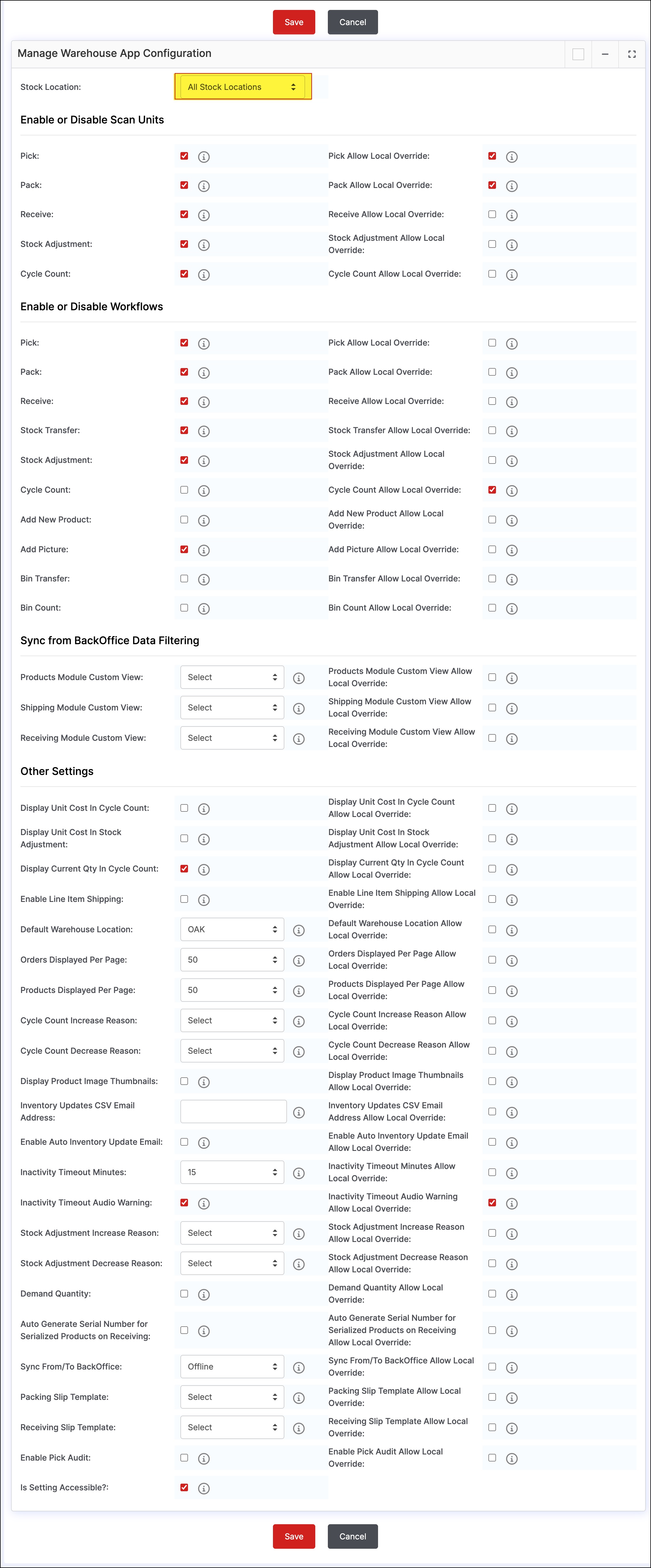Toggle Receive Allow Local Override scan unit checkbox
651x1568 pixels.
pos(492,214)
